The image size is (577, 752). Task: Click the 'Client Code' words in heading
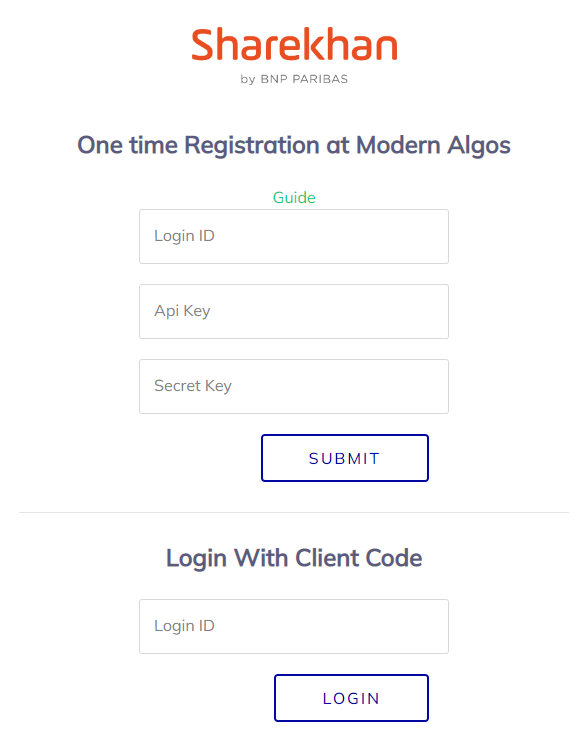(x=359, y=558)
